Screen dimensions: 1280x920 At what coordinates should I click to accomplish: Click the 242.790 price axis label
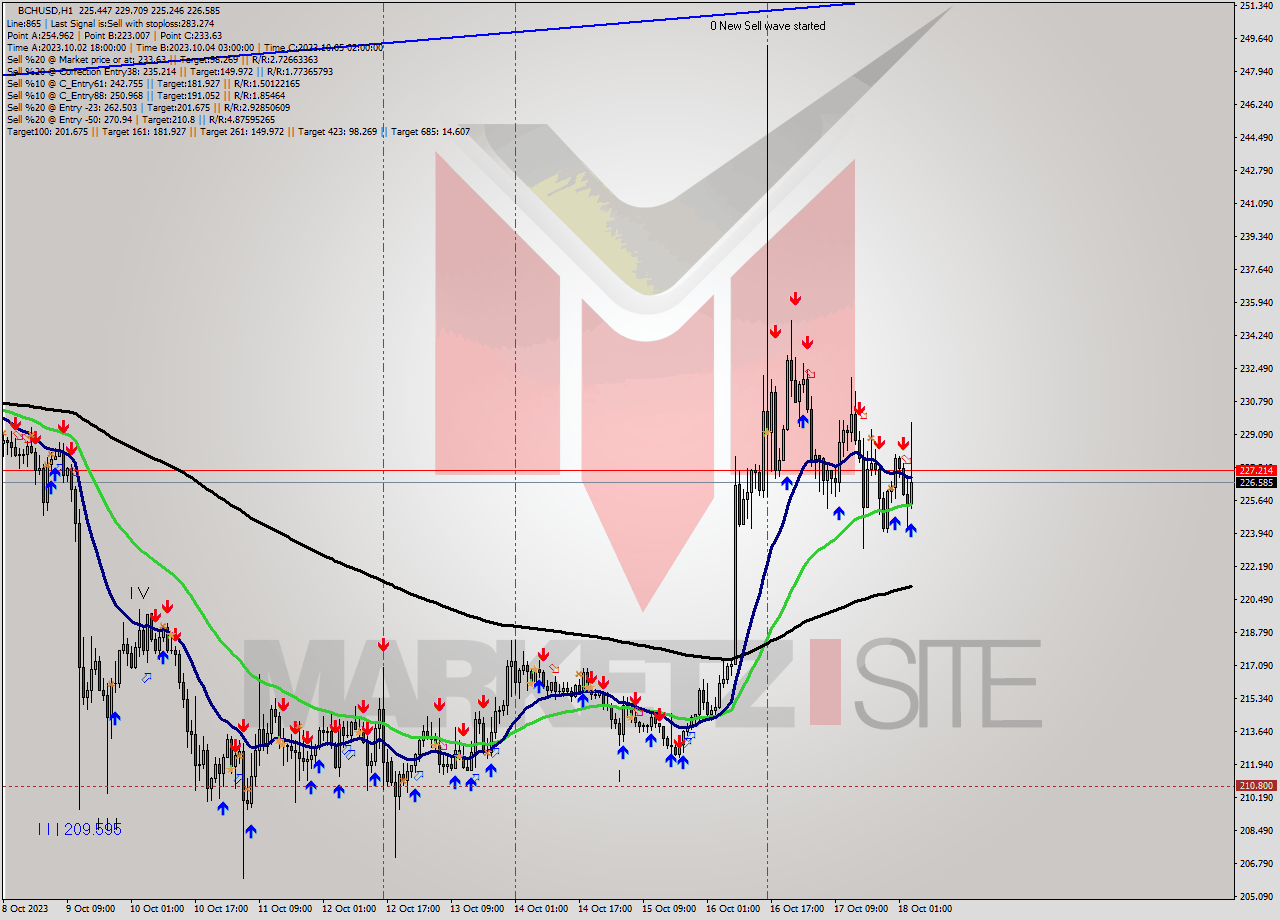(1255, 171)
